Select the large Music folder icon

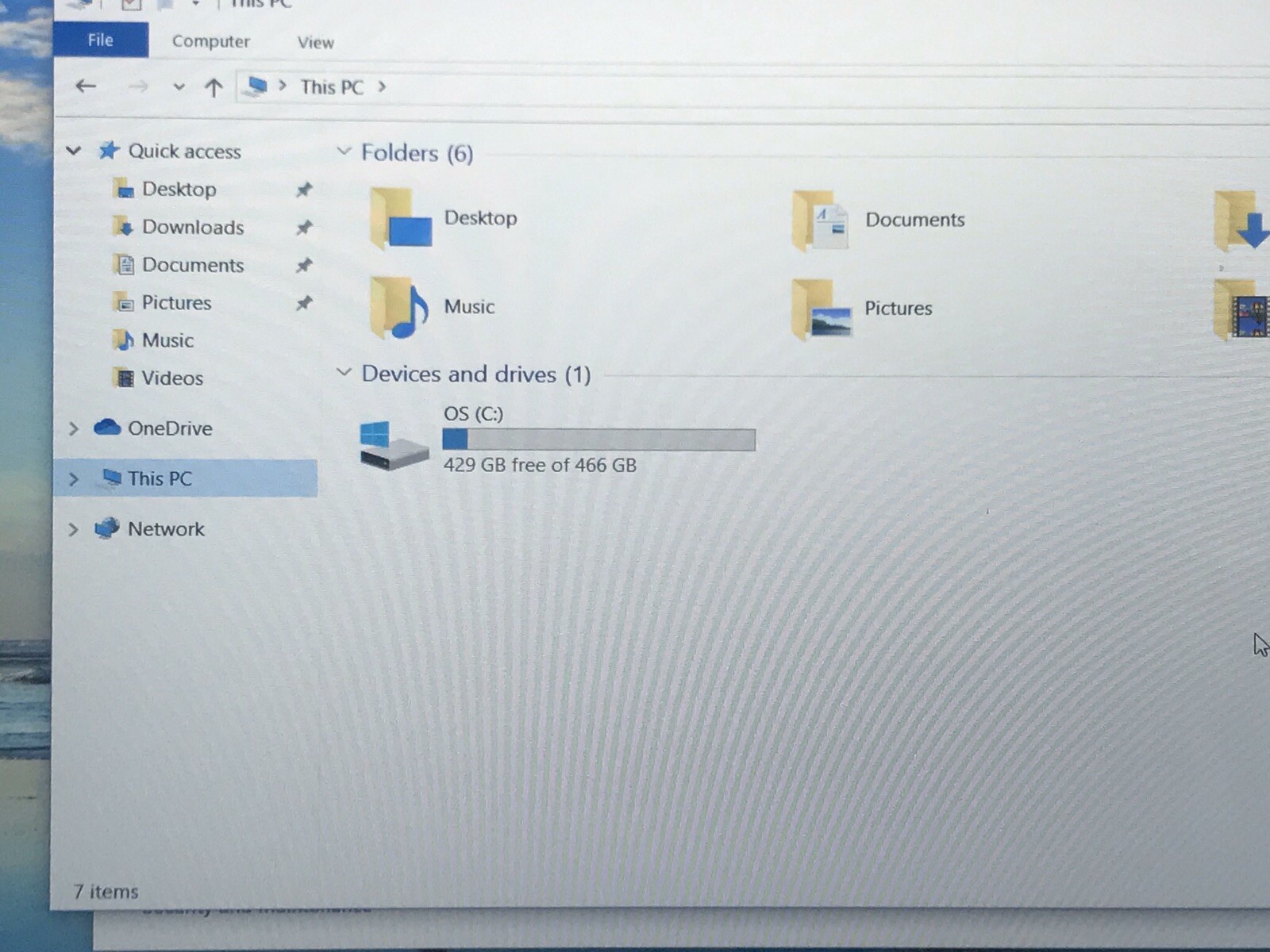399,308
